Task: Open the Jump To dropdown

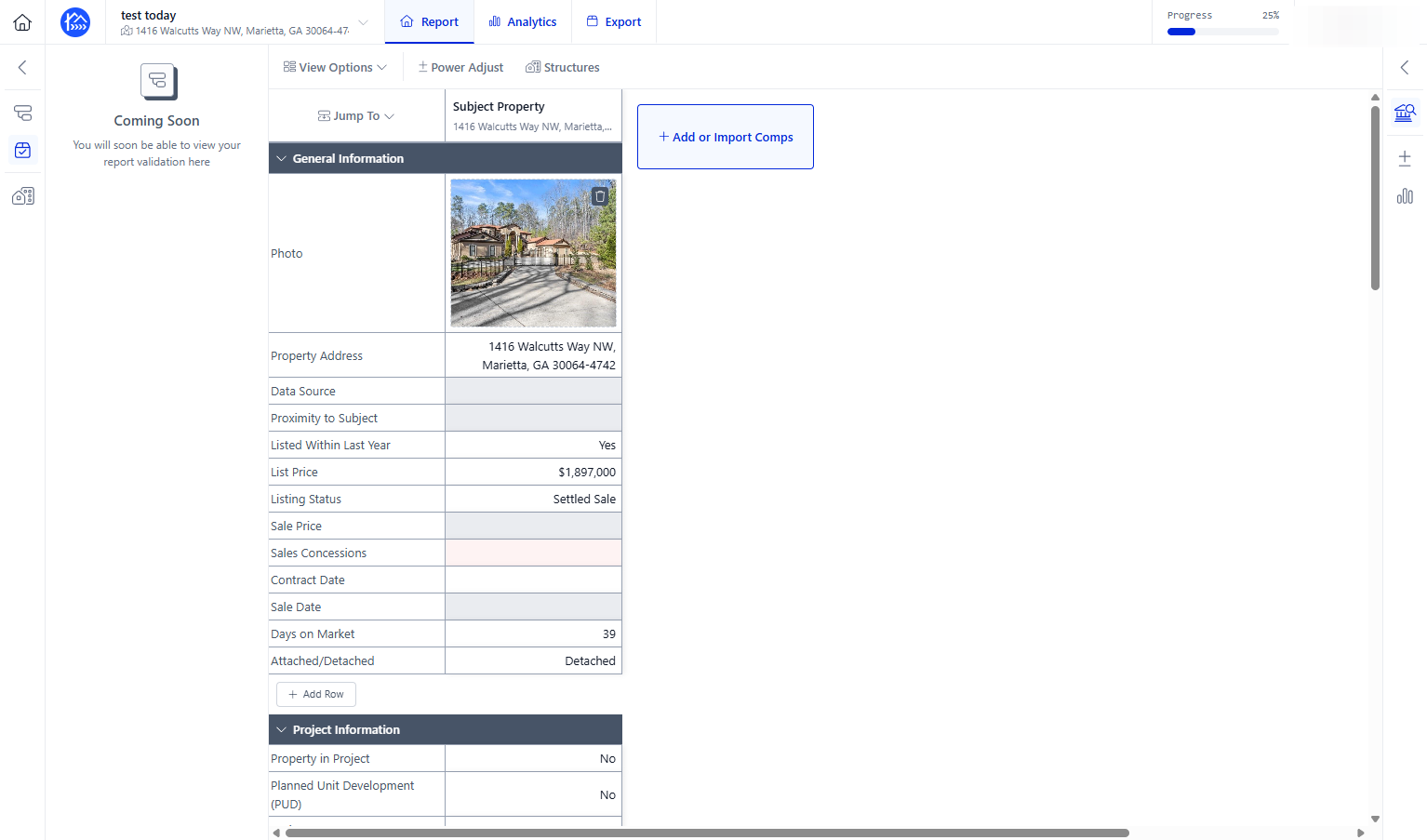Action: pos(356,116)
